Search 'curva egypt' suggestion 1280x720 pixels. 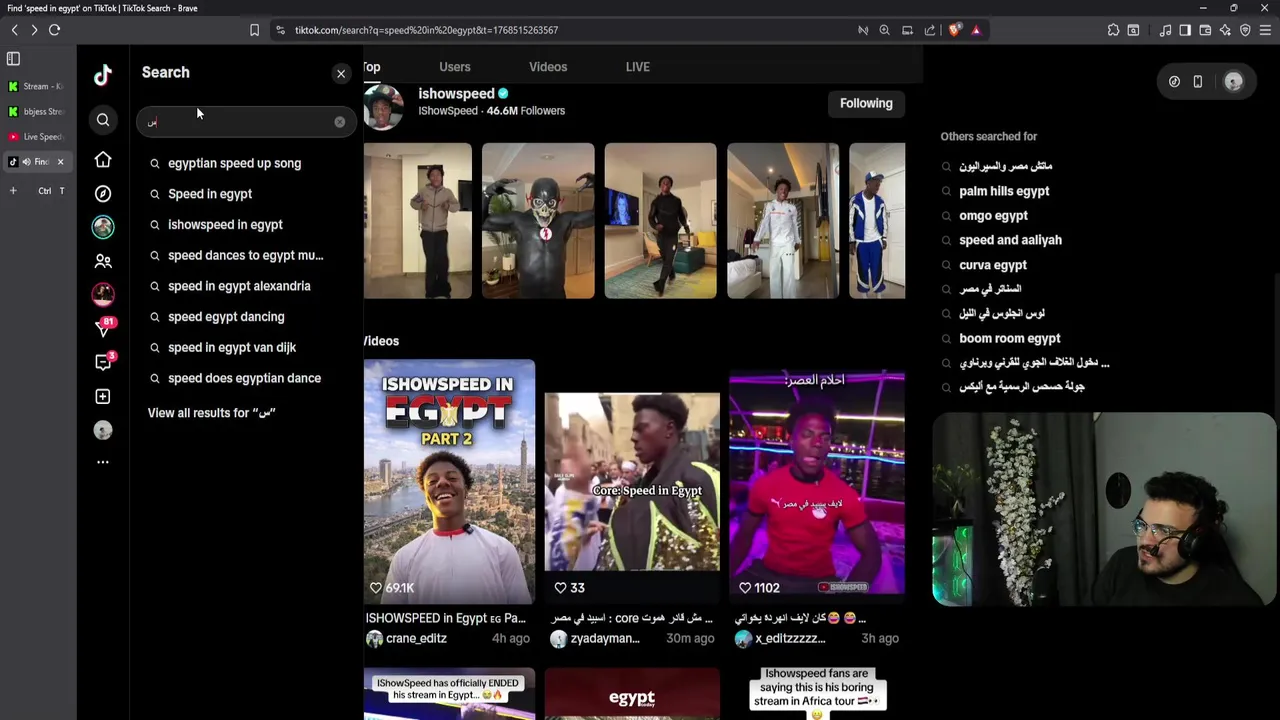993,265
